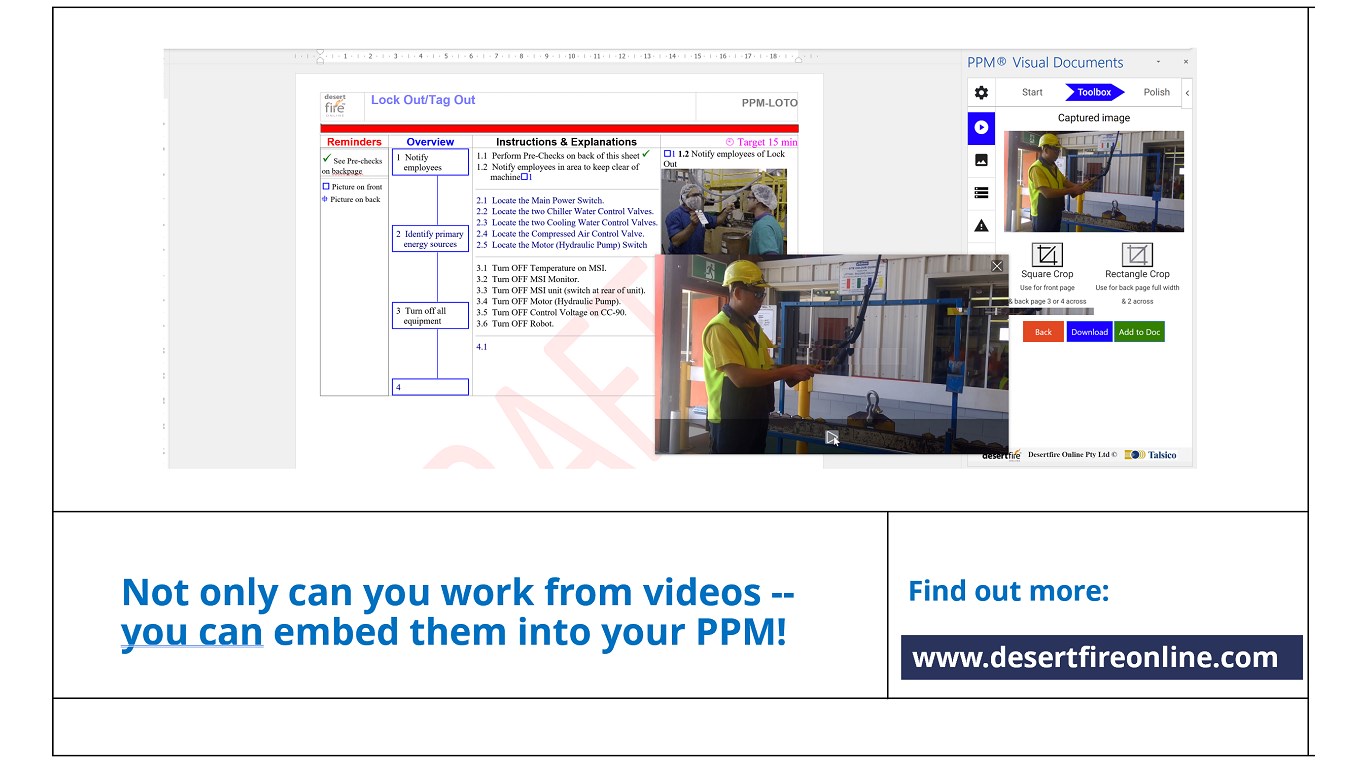This screenshot has height=768, width=1366.
Task: Choose the Square Crop icon
Action: pyautogui.click(x=1047, y=254)
